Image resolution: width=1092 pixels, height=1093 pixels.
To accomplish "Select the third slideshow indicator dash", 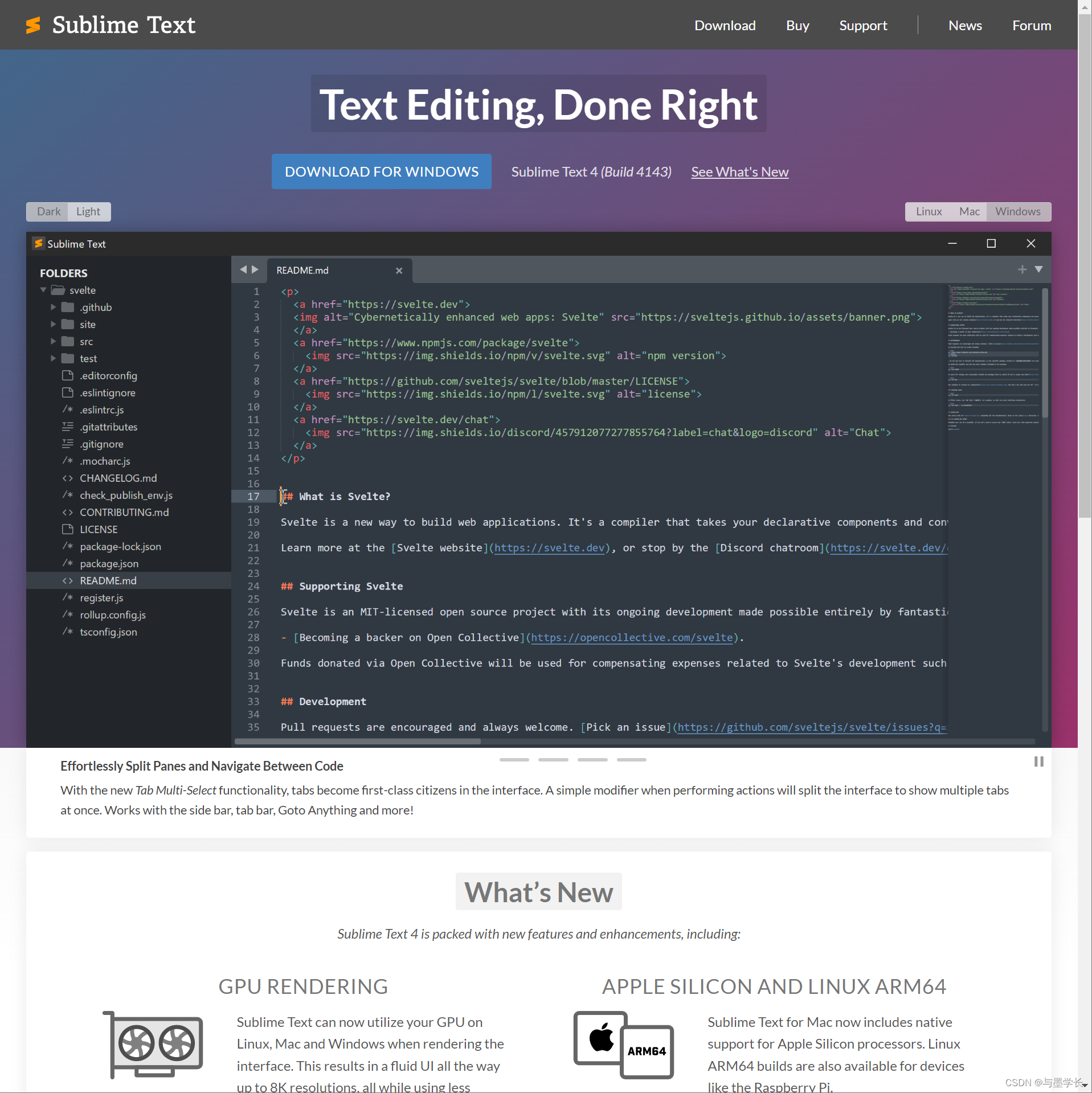I will tap(592, 759).
